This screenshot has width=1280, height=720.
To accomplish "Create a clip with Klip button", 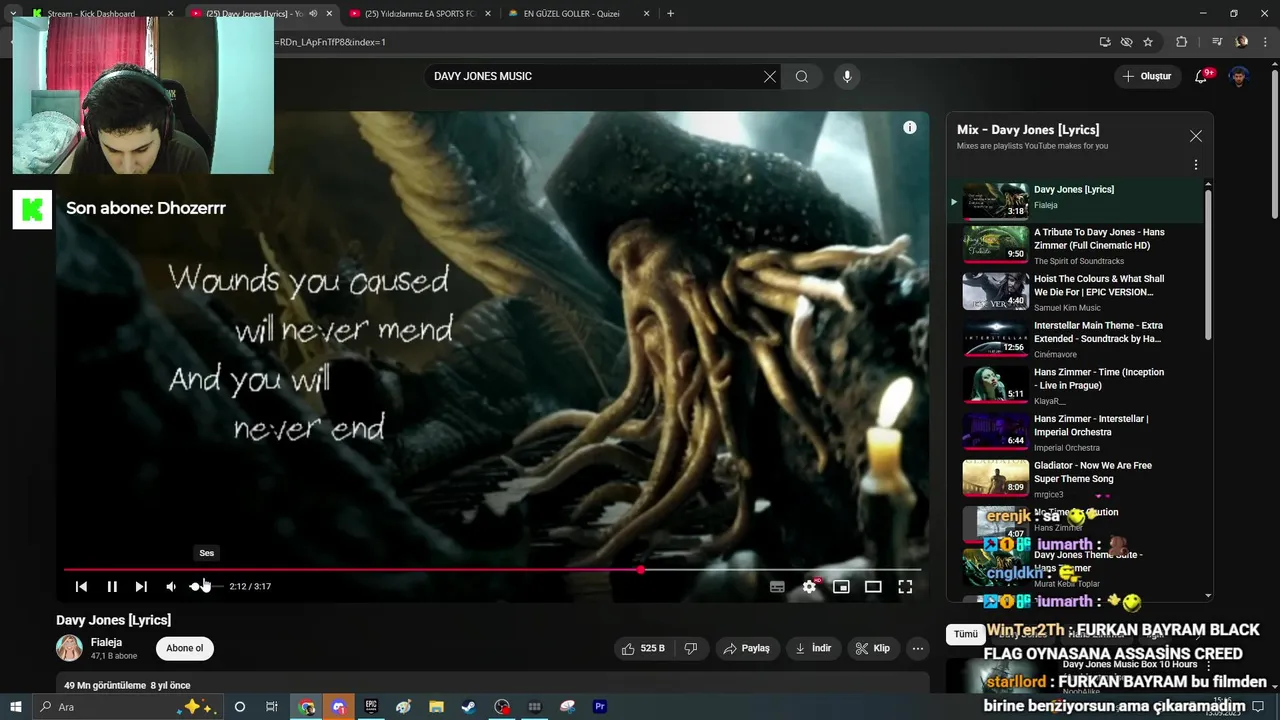I will 872,649.
